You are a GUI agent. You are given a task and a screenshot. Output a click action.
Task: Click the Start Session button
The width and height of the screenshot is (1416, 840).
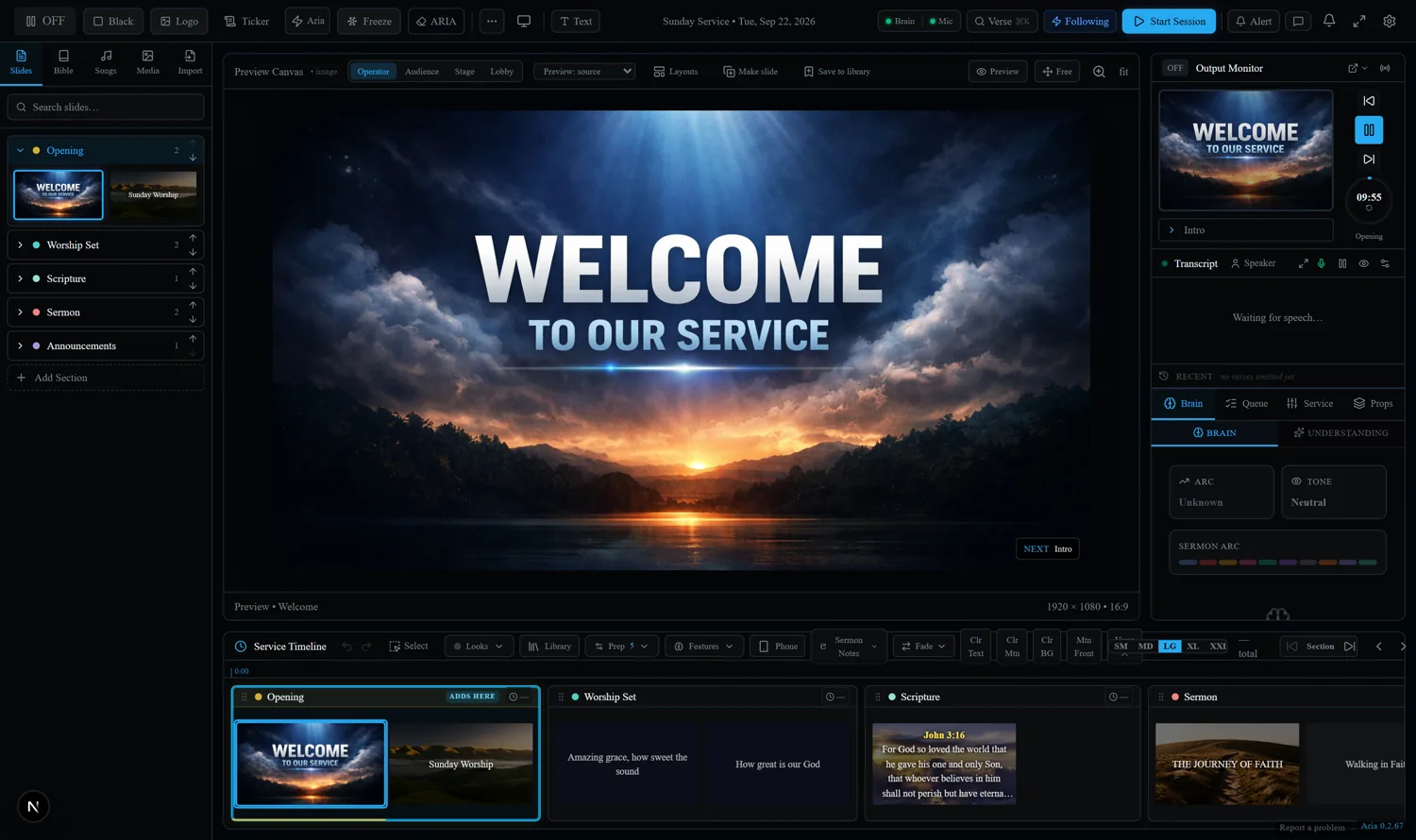coord(1169,21)
